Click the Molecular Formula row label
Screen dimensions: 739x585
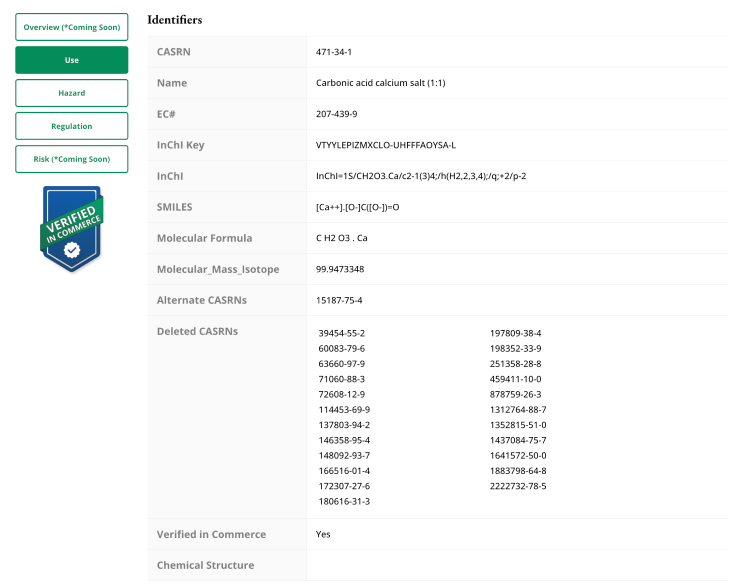[205, 238]
